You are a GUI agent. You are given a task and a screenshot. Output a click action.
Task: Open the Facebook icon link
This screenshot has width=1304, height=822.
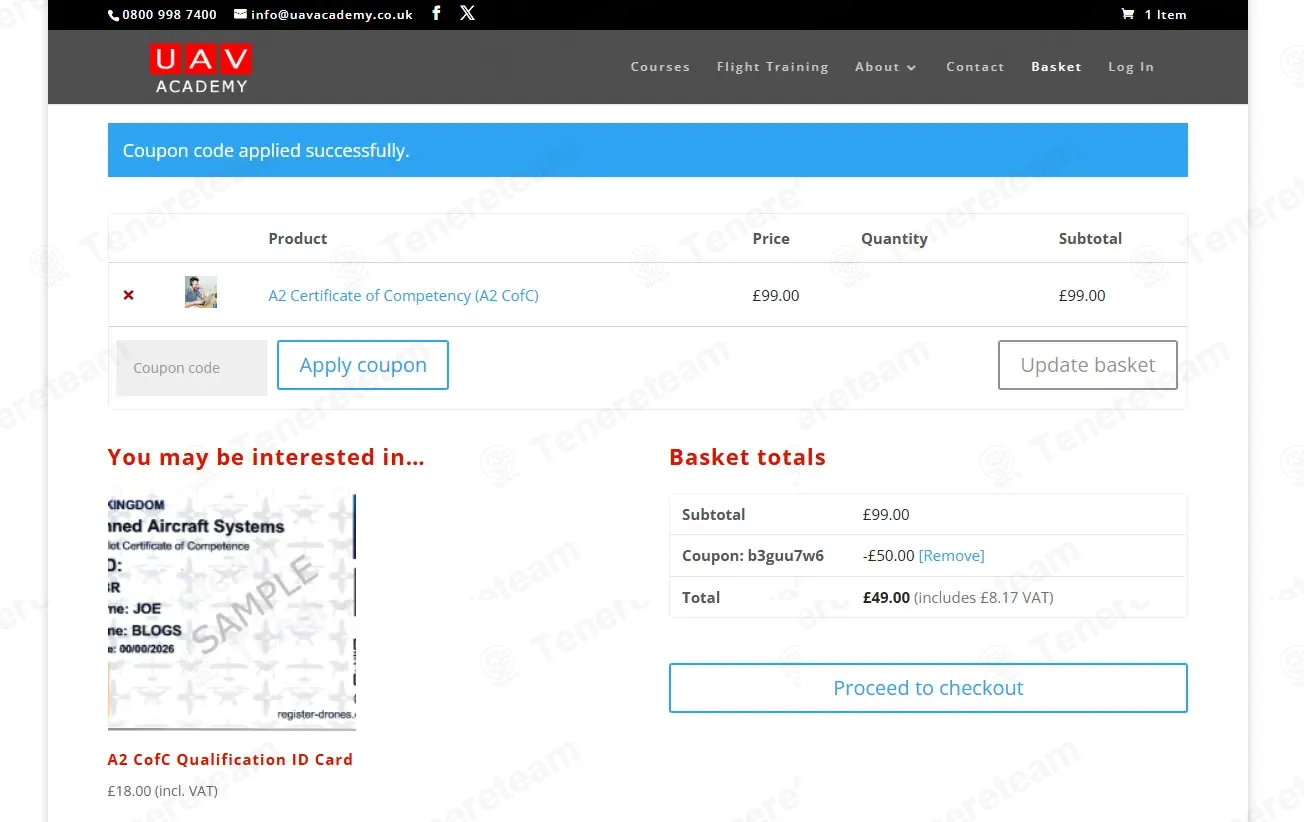pos(436,14)
